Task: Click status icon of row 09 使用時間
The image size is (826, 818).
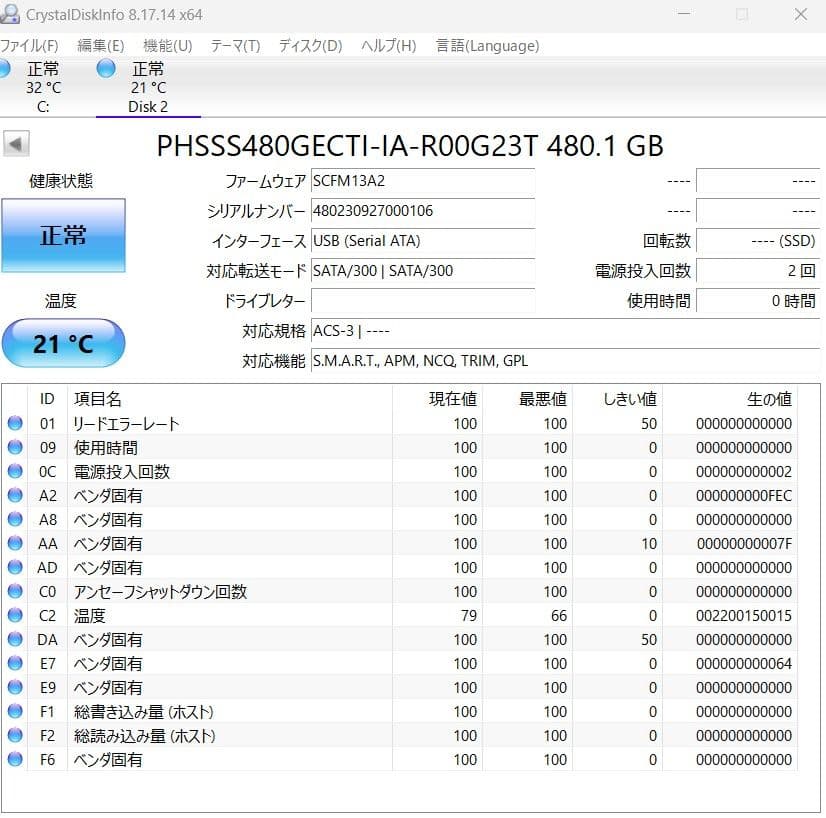Action: [x=15, y=447]
